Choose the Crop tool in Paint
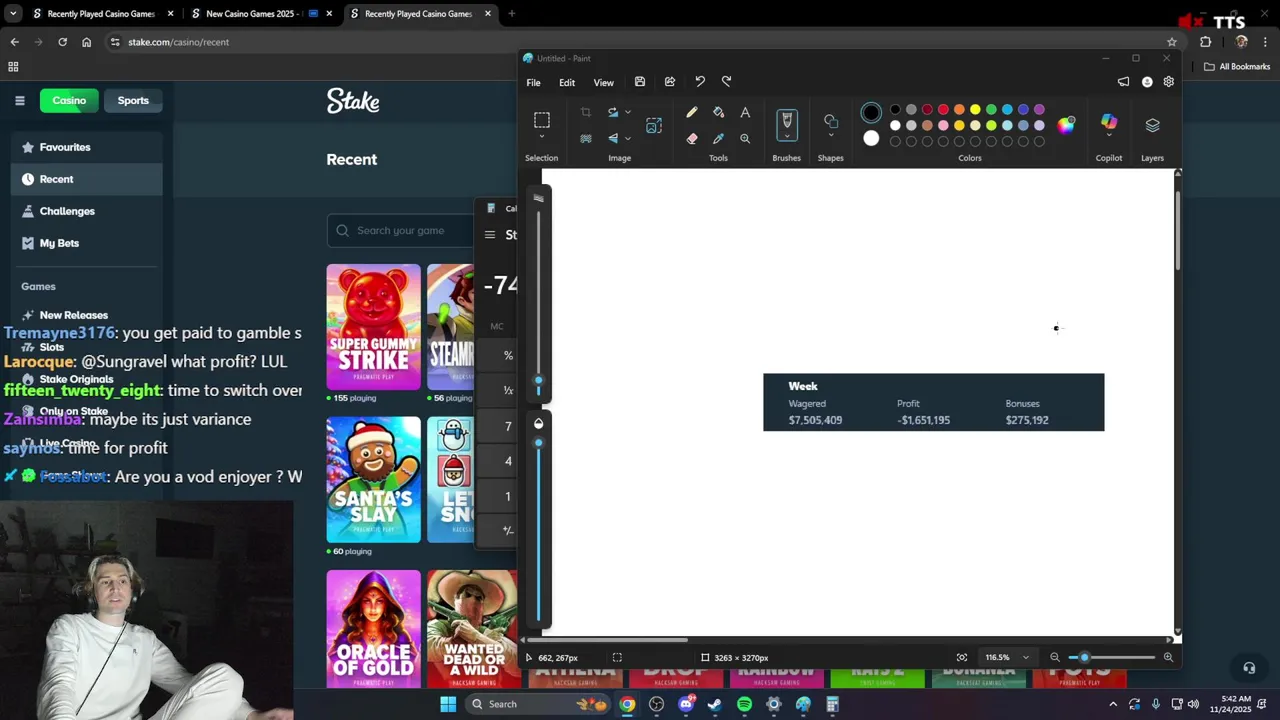This screenshot has height=720, width=1280. tap(586, 112)
